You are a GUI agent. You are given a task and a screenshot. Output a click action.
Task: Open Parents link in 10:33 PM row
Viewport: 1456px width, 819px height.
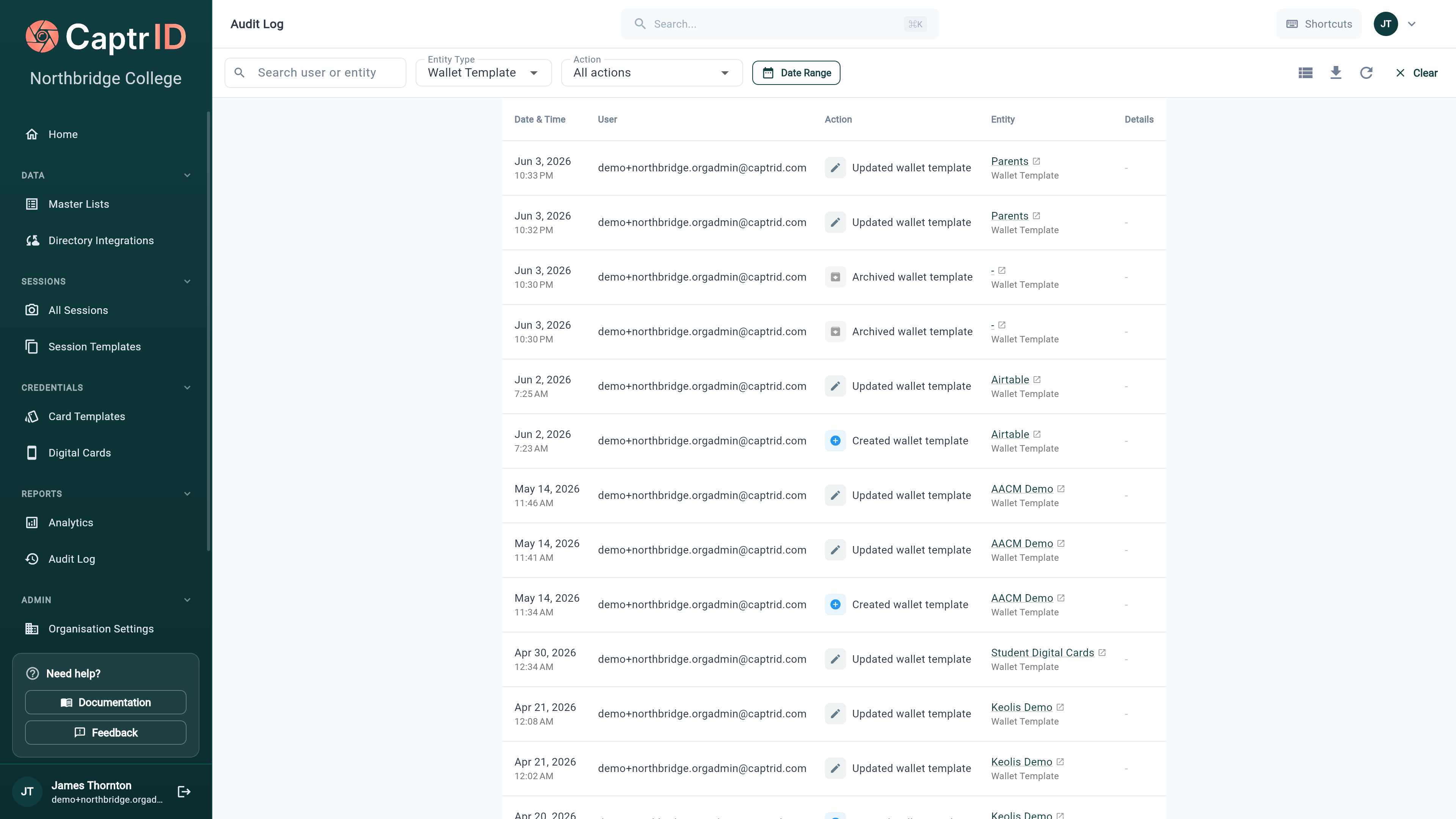[1010, 161]
